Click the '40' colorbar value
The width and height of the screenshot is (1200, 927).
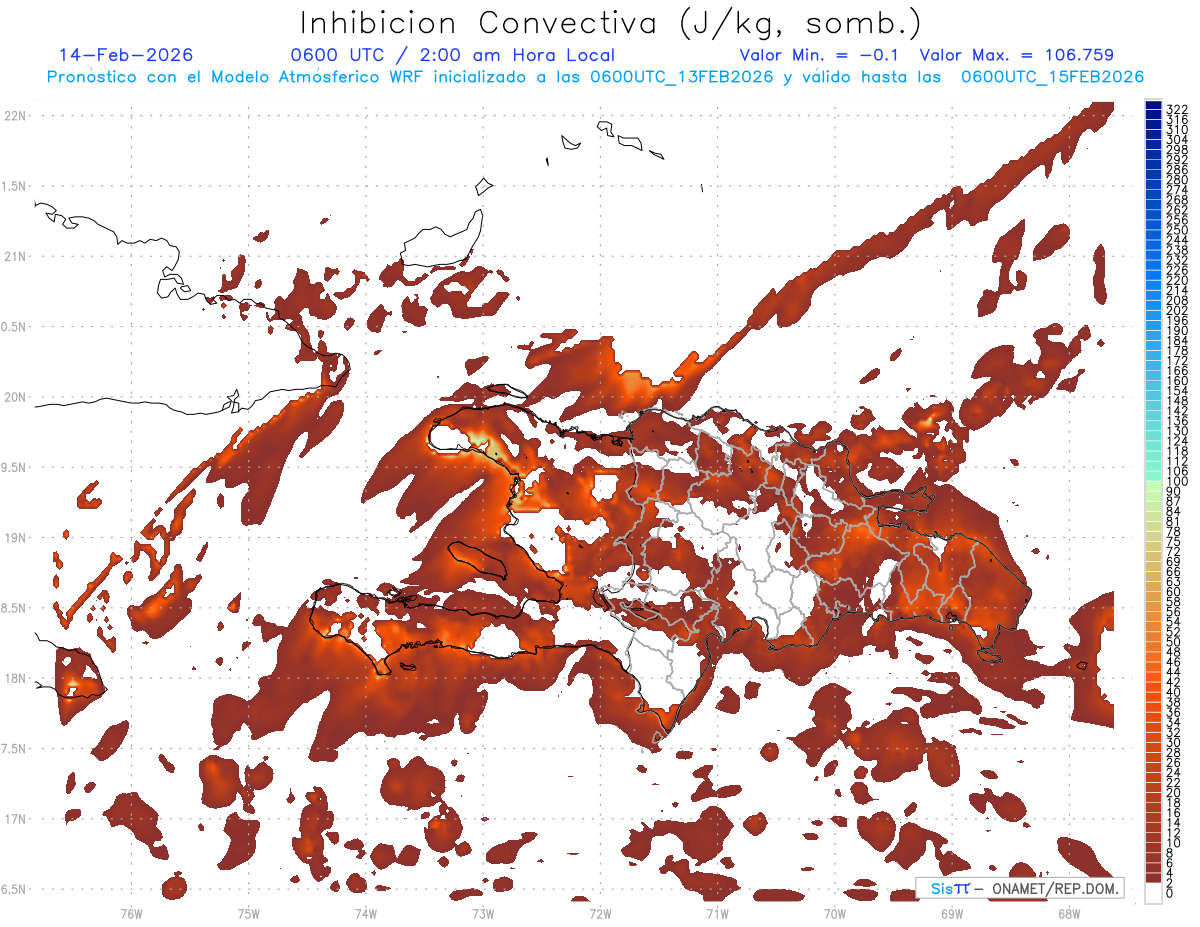coord(1173,692)
